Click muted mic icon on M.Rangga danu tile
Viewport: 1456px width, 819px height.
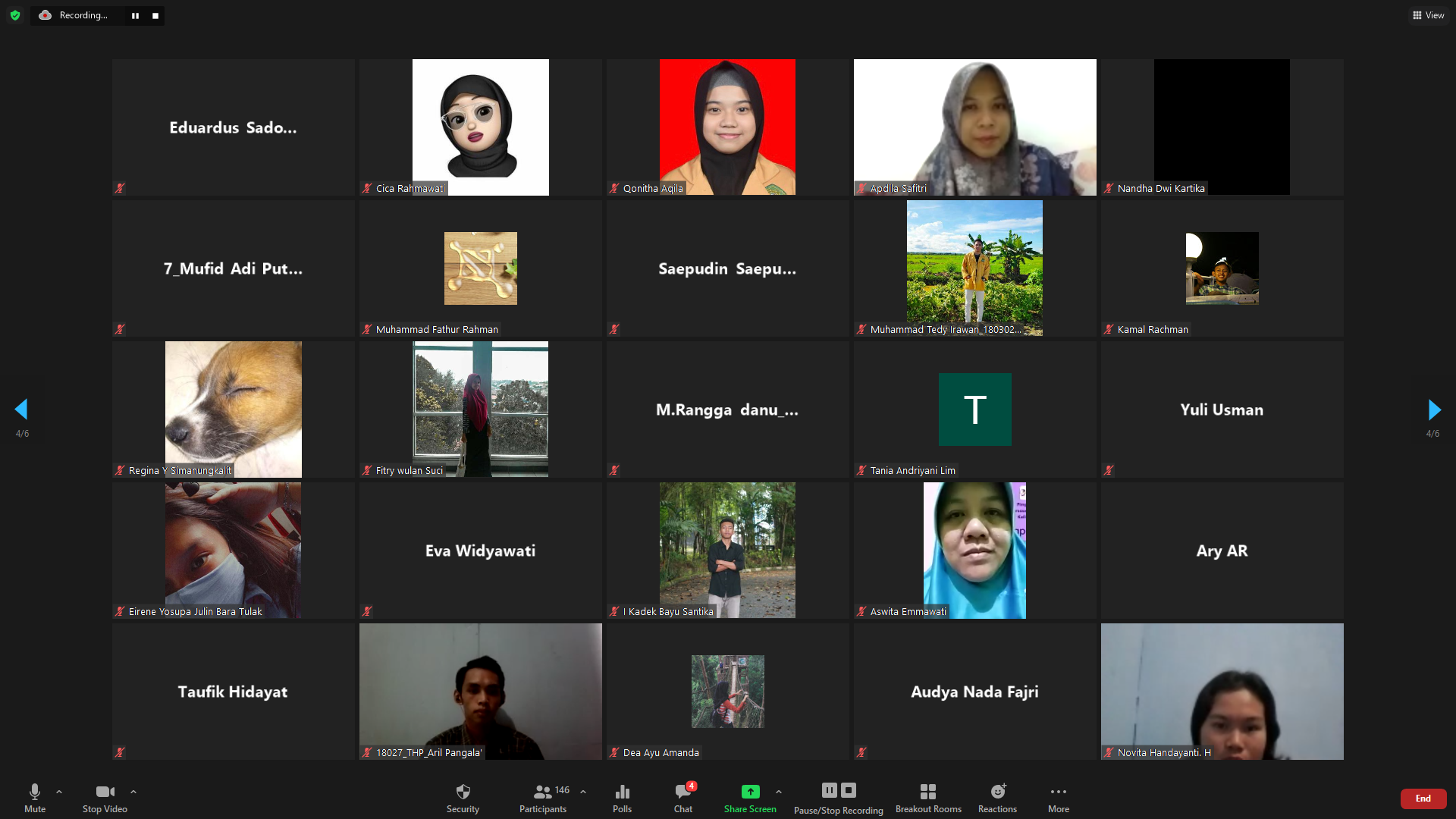[x=614, y=470]
